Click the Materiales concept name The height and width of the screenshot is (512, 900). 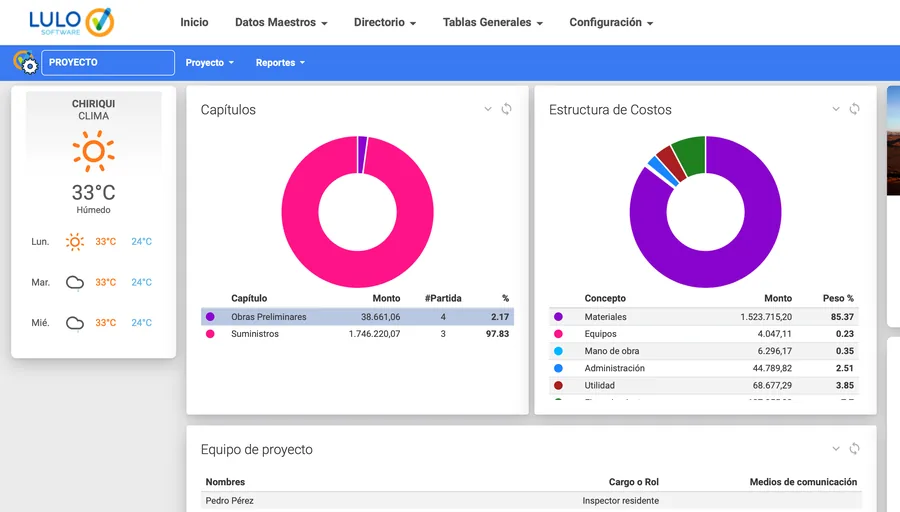(x=606, y=317)
